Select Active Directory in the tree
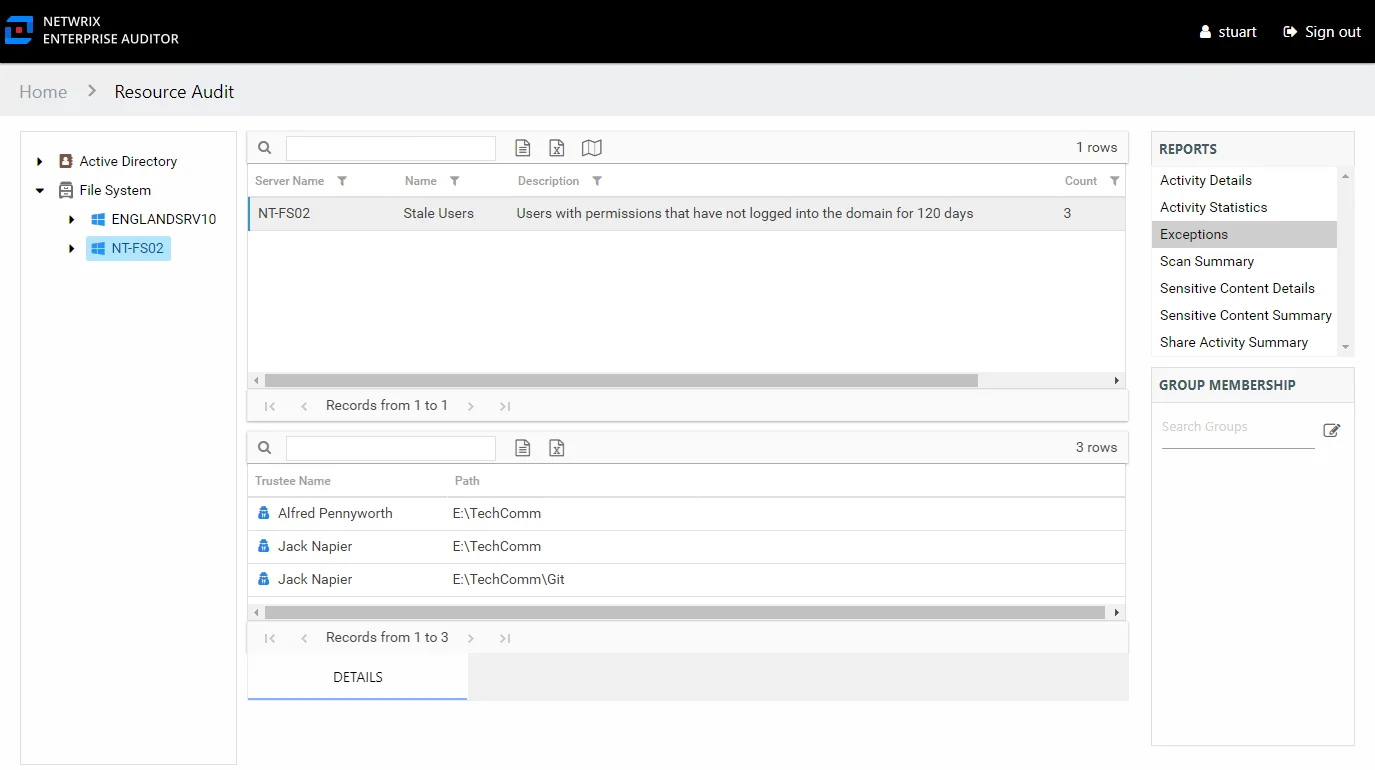The image size is (1375, 770). click(x=128, y=161)
